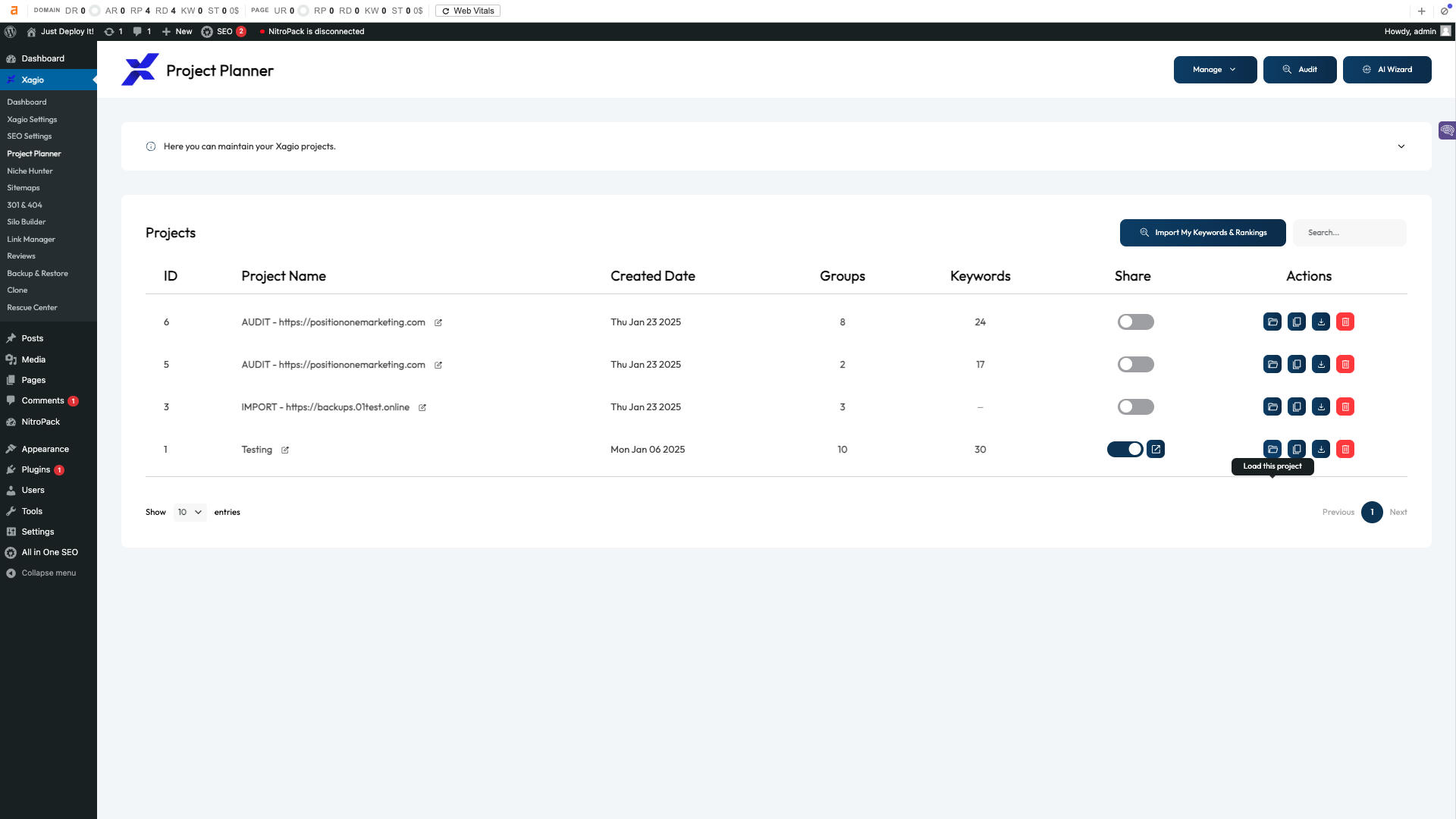Open external link icon beside IMPORT project name

coord(422,408)
